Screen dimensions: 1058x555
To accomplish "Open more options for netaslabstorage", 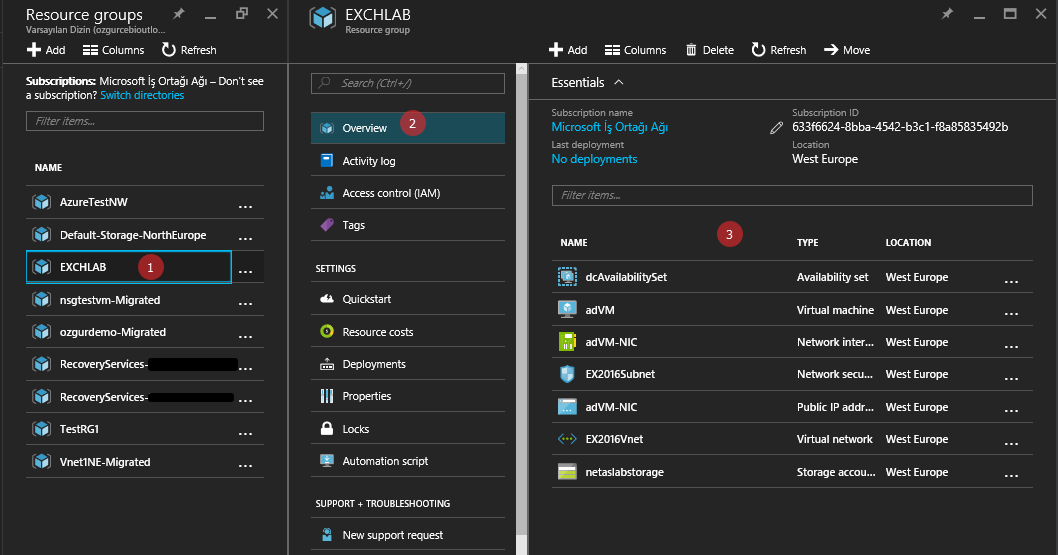I will point(1011,475).
